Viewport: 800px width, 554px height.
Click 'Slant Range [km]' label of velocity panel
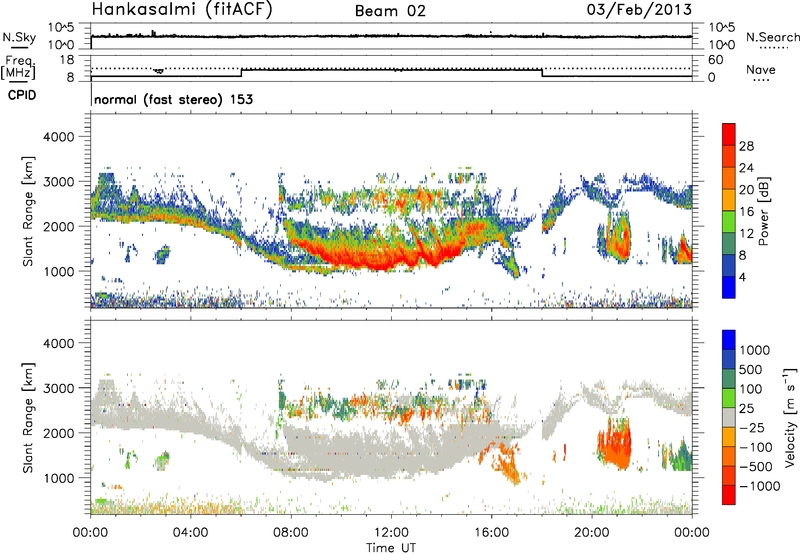28,417
